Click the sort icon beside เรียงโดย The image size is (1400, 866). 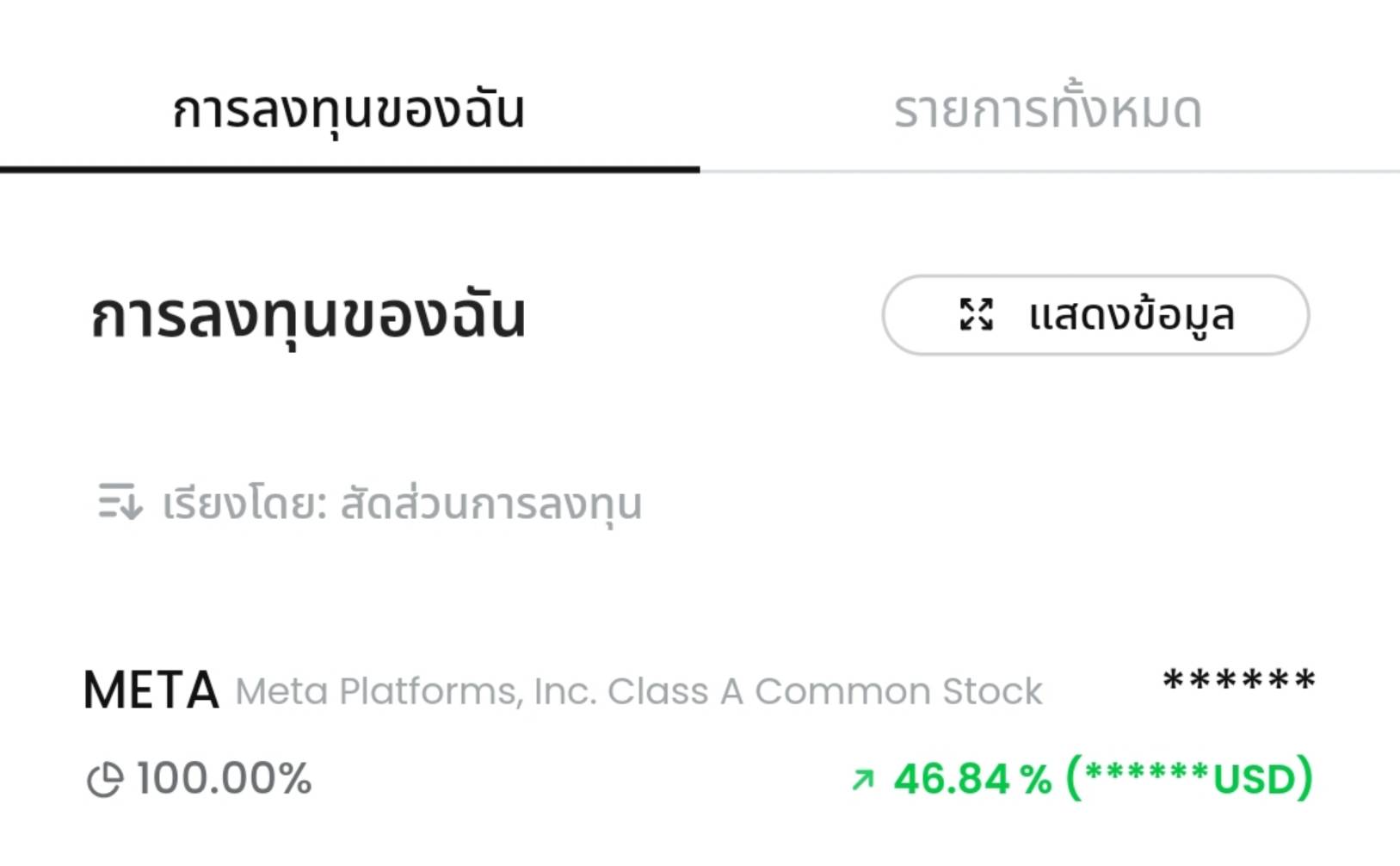tap(119, 502)
